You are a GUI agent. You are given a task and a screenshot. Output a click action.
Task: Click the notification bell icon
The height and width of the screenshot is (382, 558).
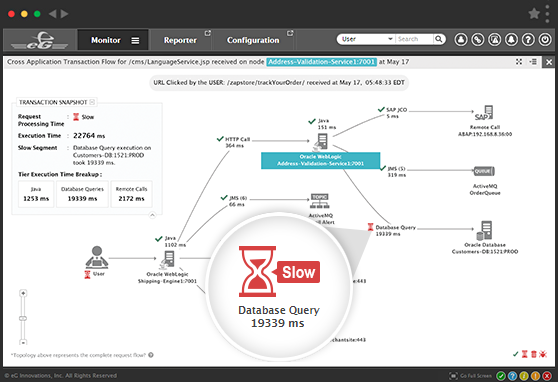(x=511, y=39)
